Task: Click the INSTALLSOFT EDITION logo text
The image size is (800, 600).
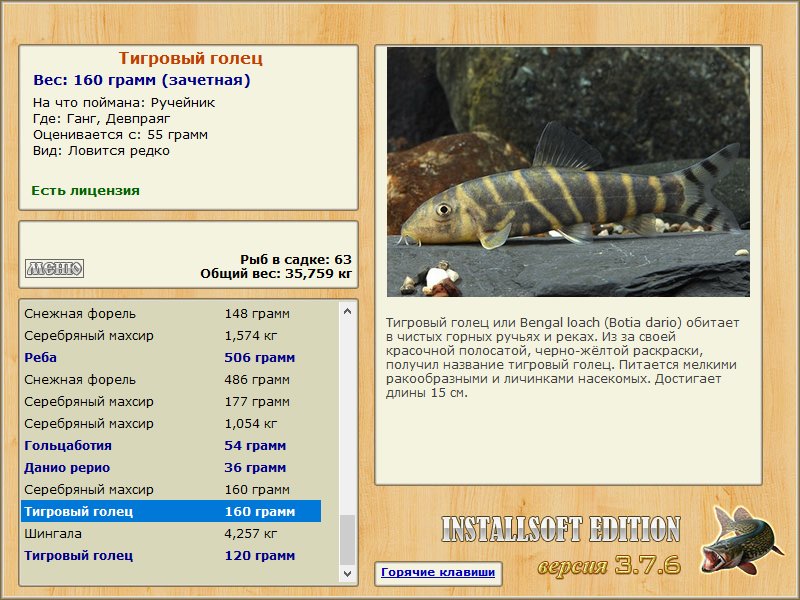Action: [x=561, y=529]
